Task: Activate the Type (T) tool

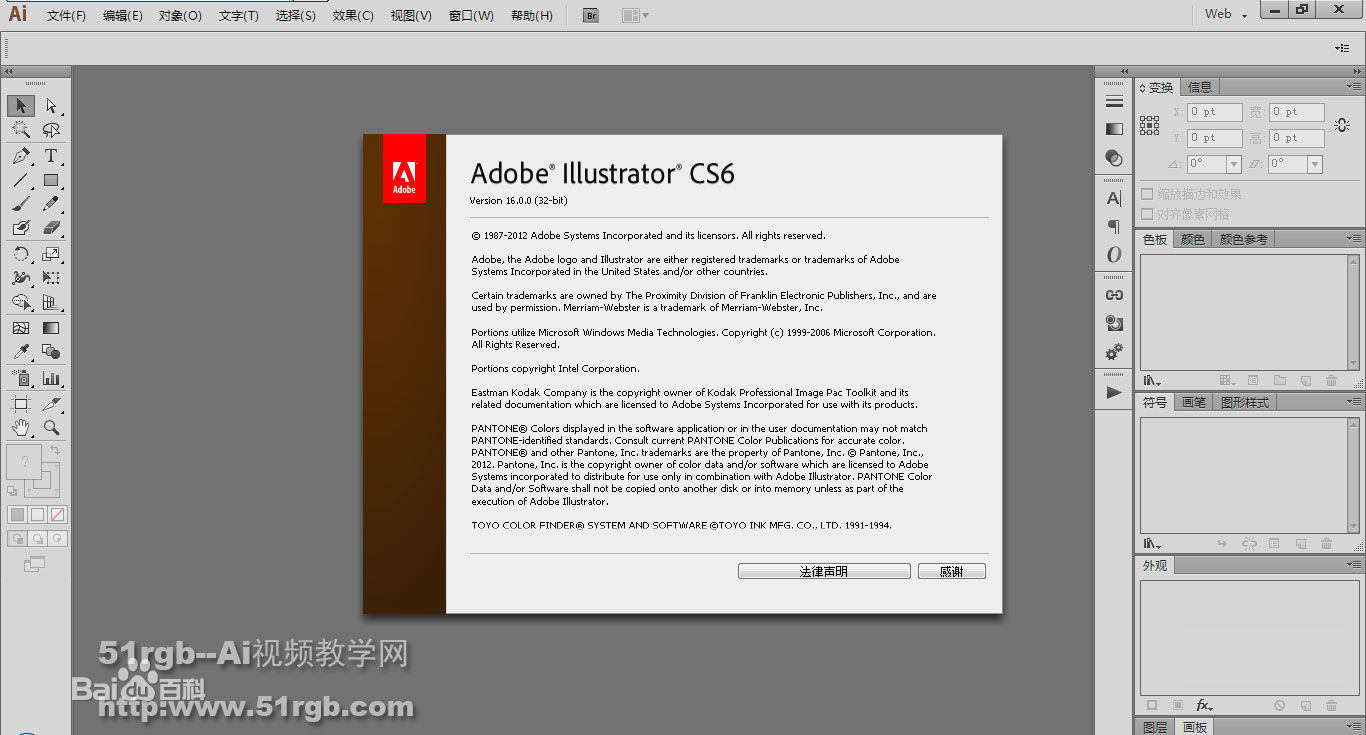Action: [51, 156]
